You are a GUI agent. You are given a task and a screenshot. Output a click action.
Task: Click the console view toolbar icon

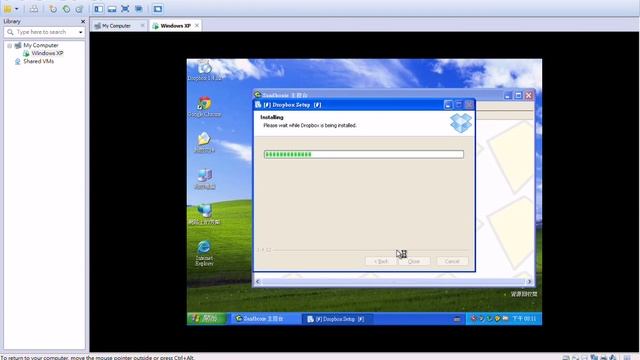(x=158, y=9)
